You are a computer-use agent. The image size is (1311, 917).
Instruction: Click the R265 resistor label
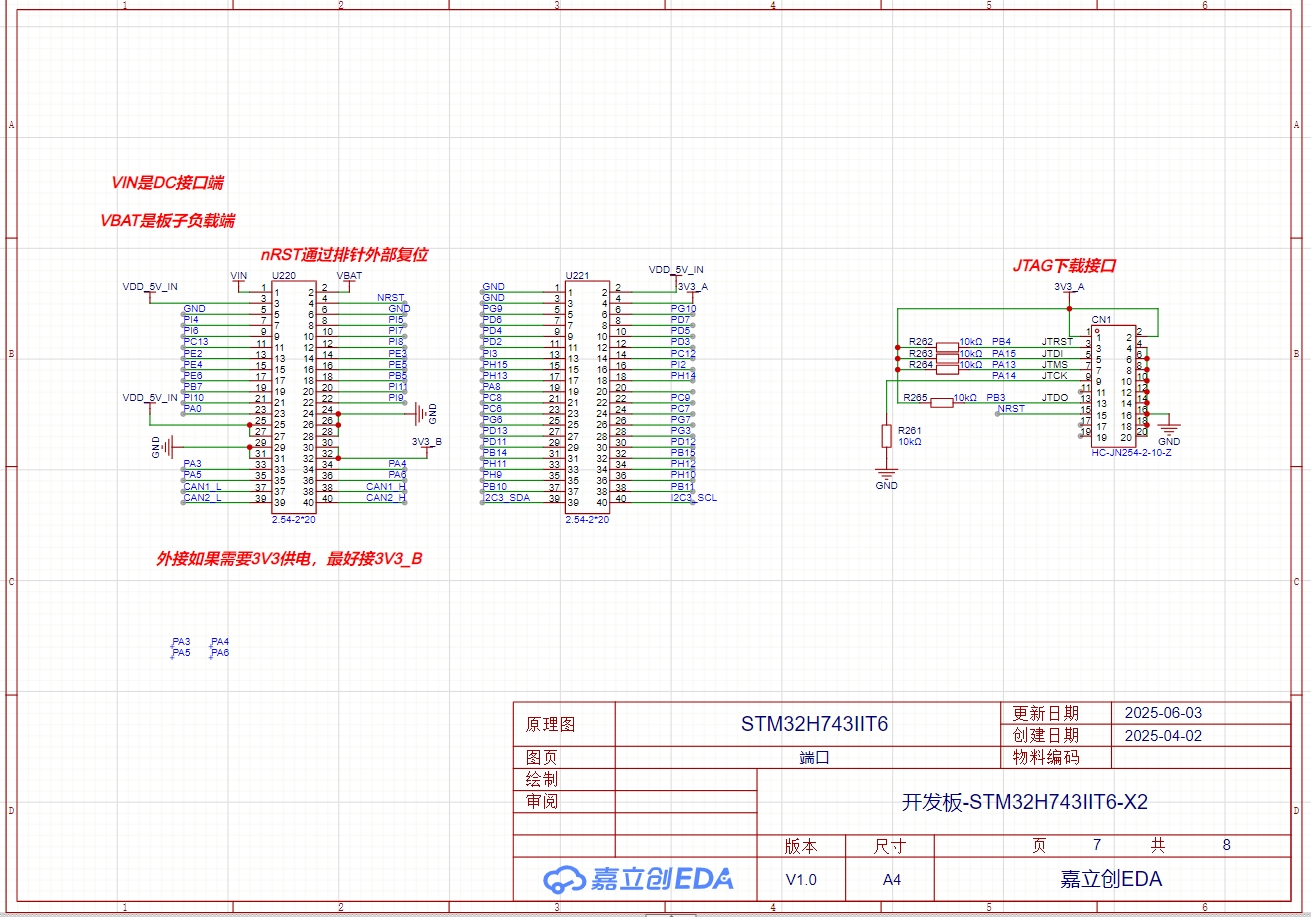(x=915, y=397)
